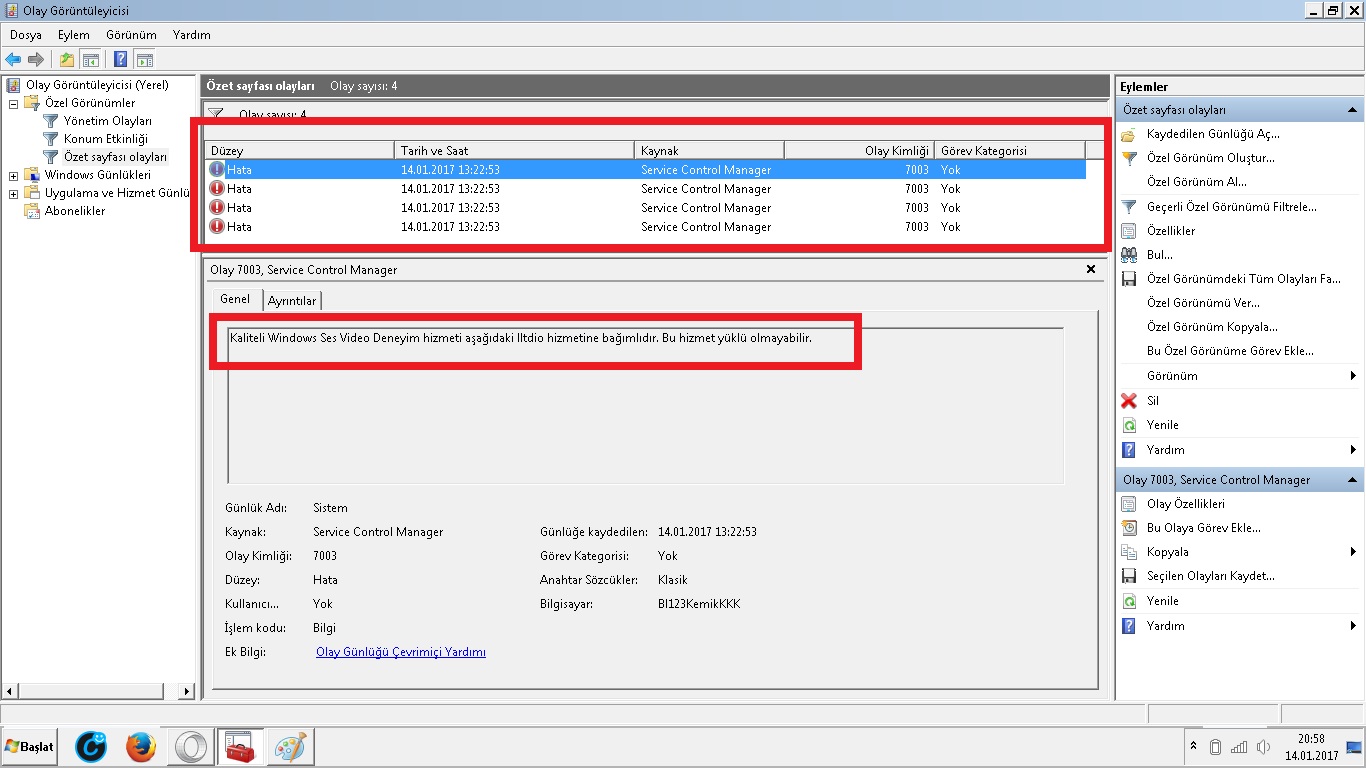This screenshot has width=1366, height=768.
Task: Click the Back arrow toolbar icon
Action: point(13,59)
